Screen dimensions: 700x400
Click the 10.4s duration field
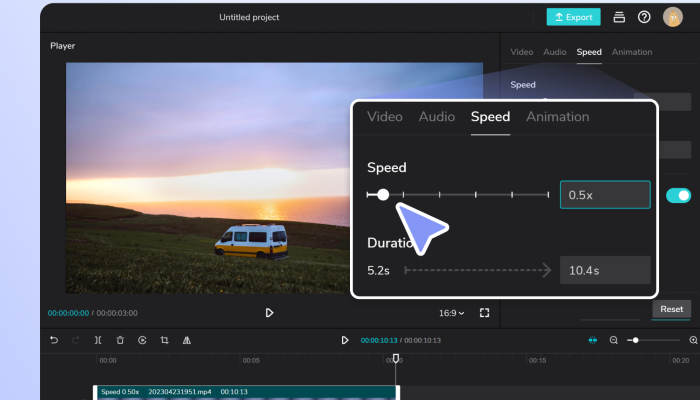[x=605, y=270]
